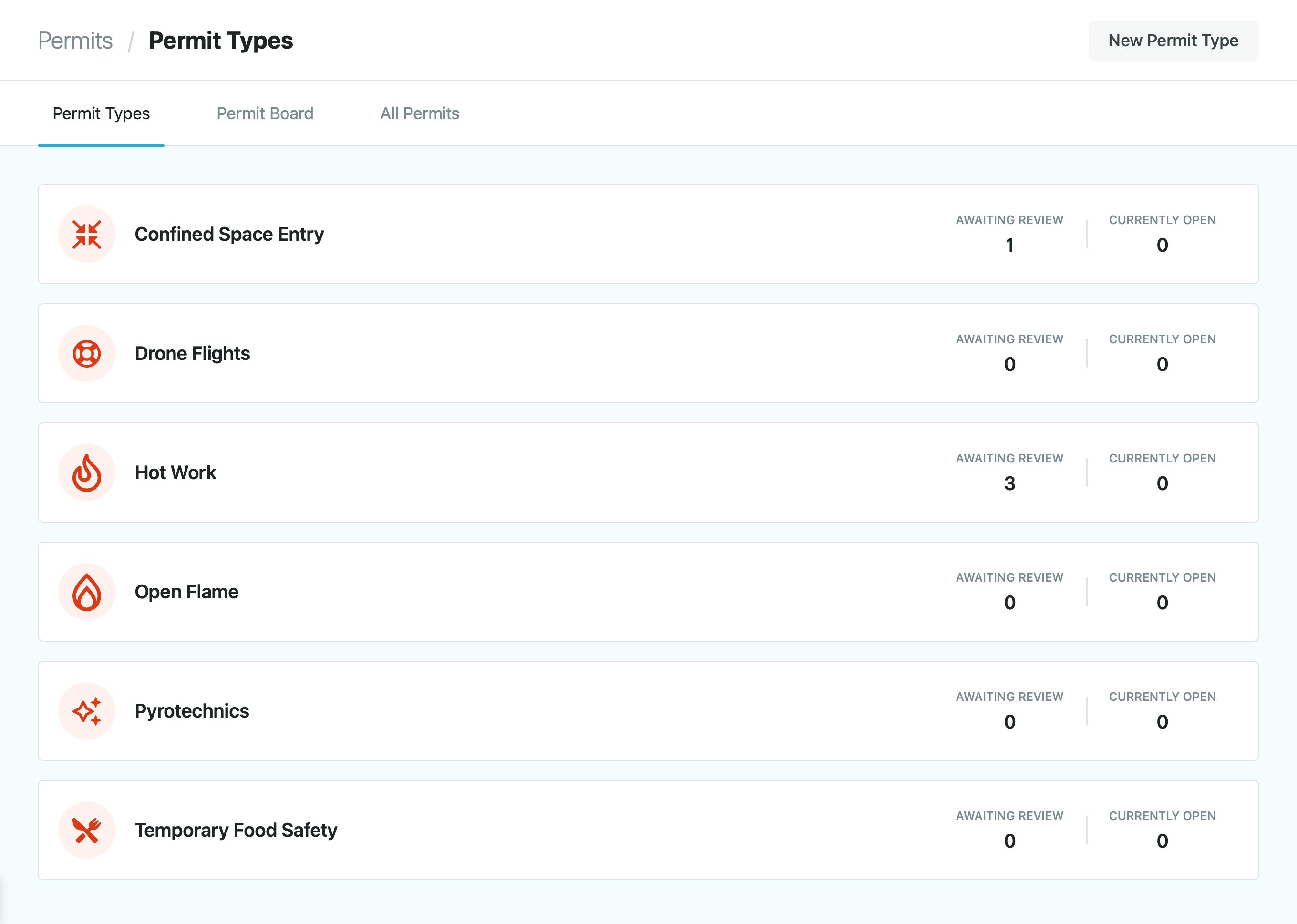Image resolution: width=1297 pixels, height=924 pixels.
Task: Click the Temporary Food Safety utensils icon
Action: (x=86, y=830)
